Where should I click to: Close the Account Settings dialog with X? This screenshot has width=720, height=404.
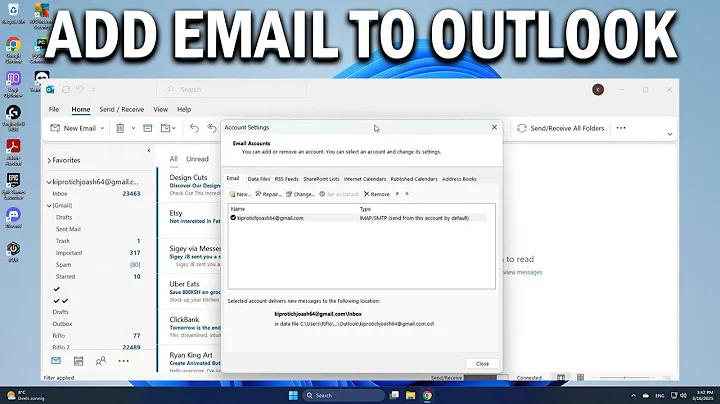tap(494, 127)
